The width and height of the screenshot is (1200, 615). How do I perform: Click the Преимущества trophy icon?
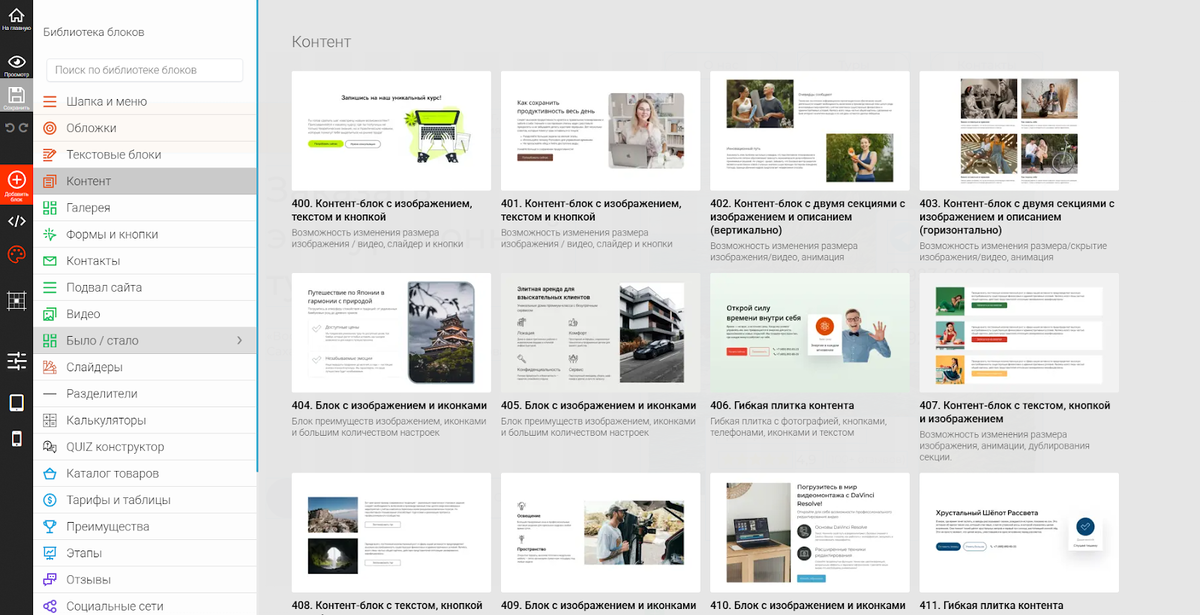pyautogui.click(x=50, y=526)
